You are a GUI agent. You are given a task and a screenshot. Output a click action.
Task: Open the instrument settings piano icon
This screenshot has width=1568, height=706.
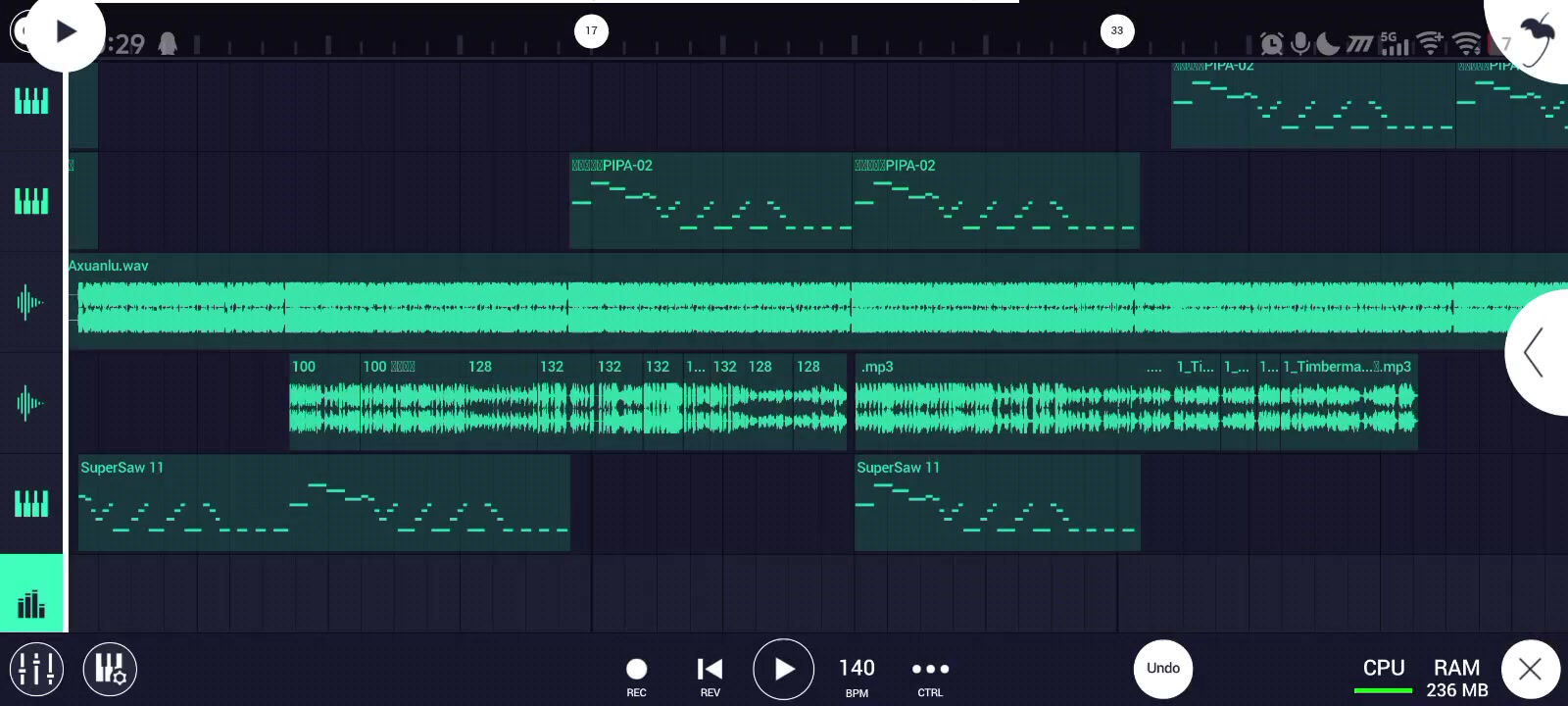pos(110,669)
